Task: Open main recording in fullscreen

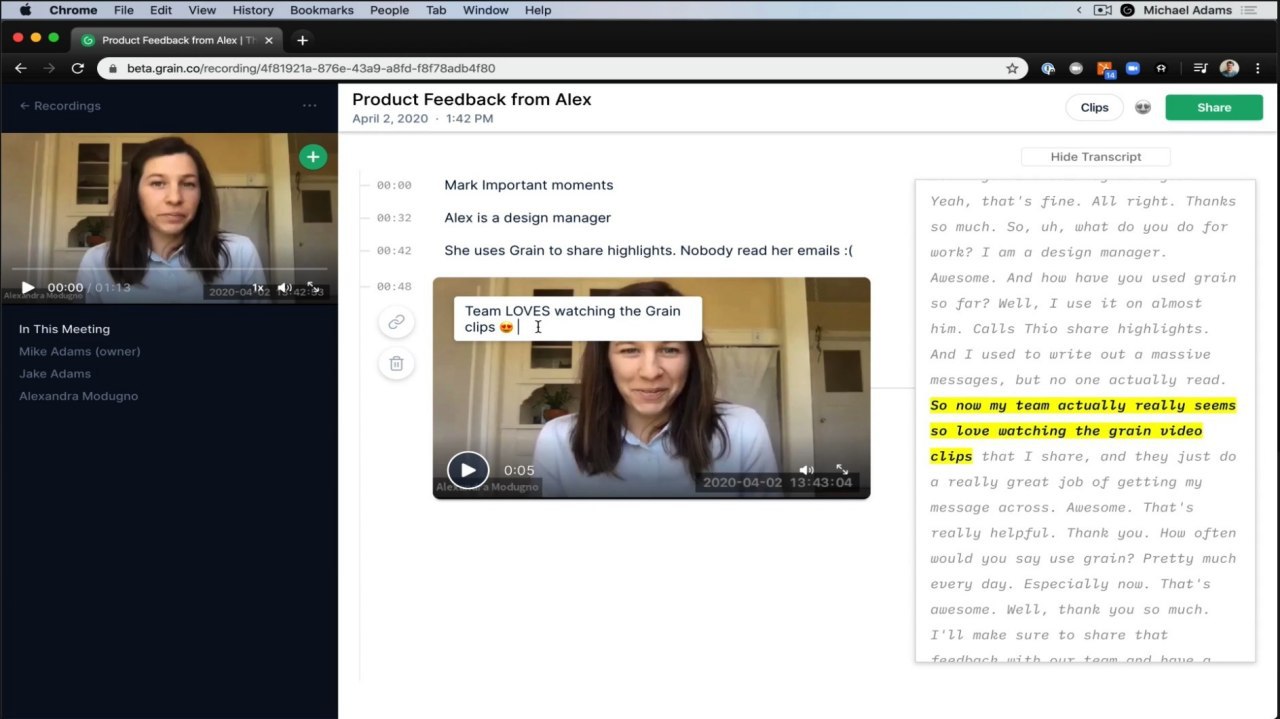Action: 313,288
